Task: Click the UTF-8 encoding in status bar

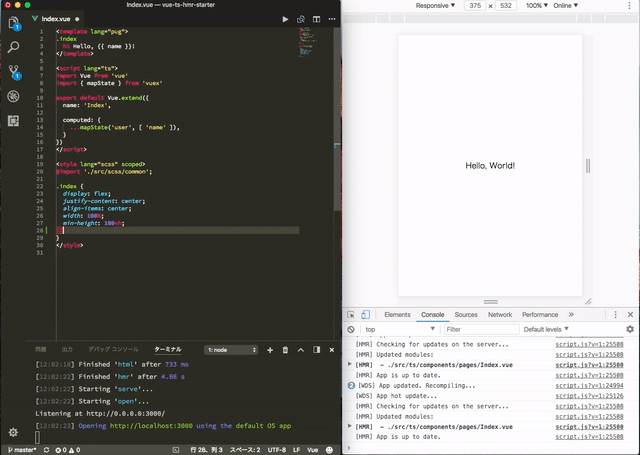Action: tap(277, 450)
